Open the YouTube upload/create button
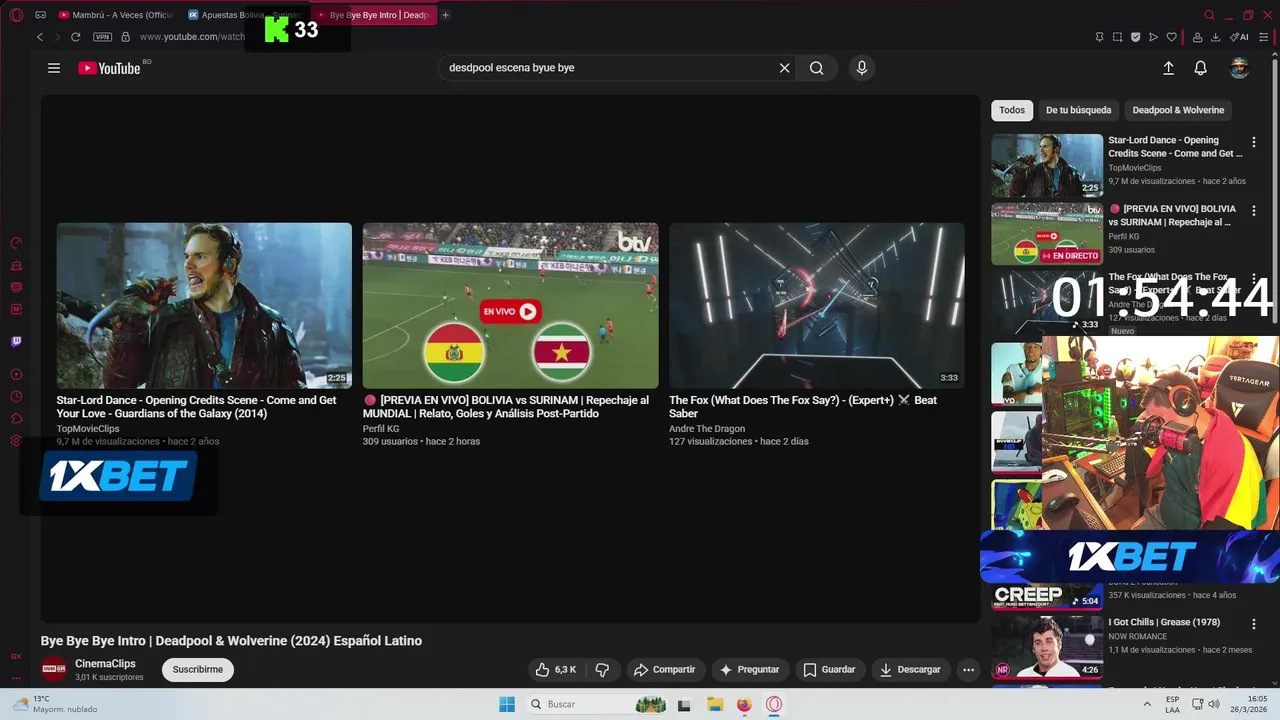This screenshot has height=720, width=1280. point(1168,68)
